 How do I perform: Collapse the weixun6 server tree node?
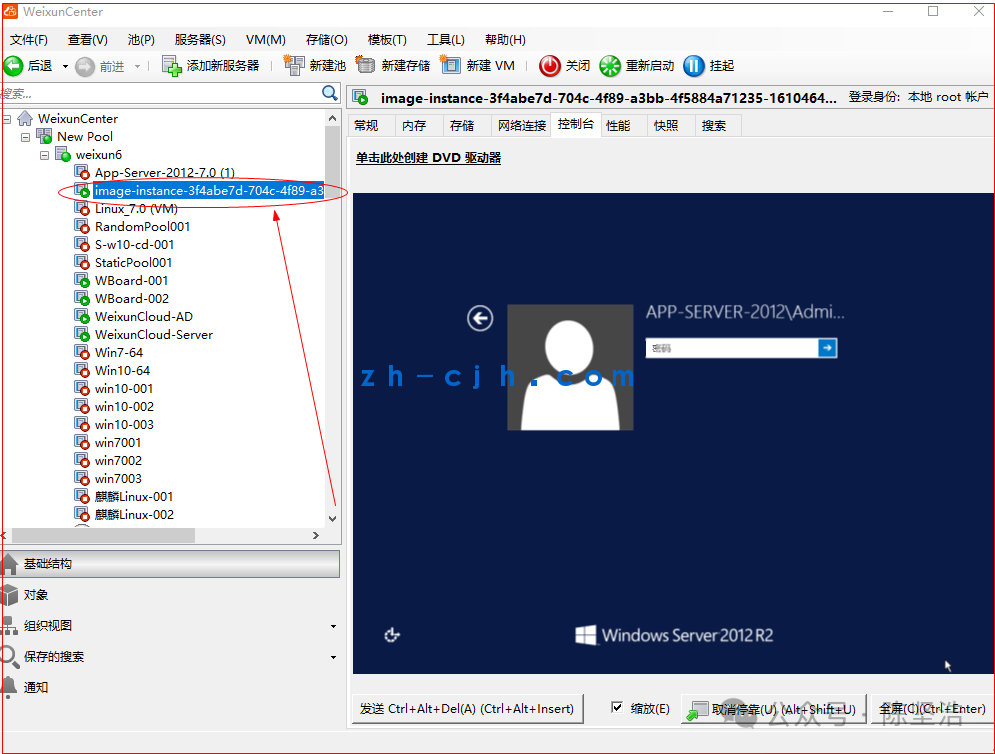pyautogui.click(x=44, y=155)
